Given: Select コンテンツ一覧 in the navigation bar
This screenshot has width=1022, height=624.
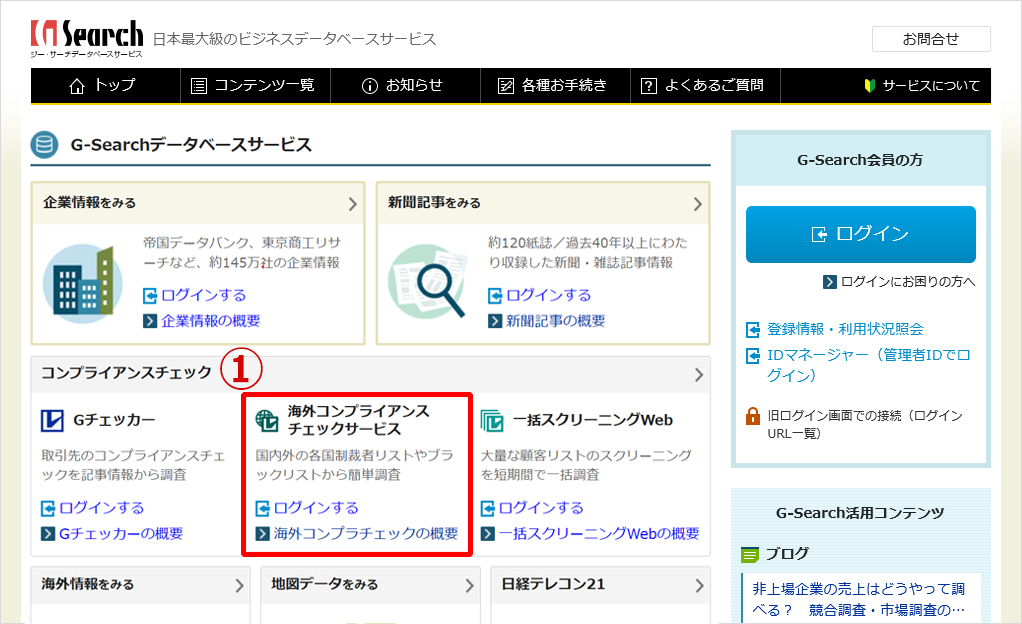Looking at the screenshot, I should point(253,86).
